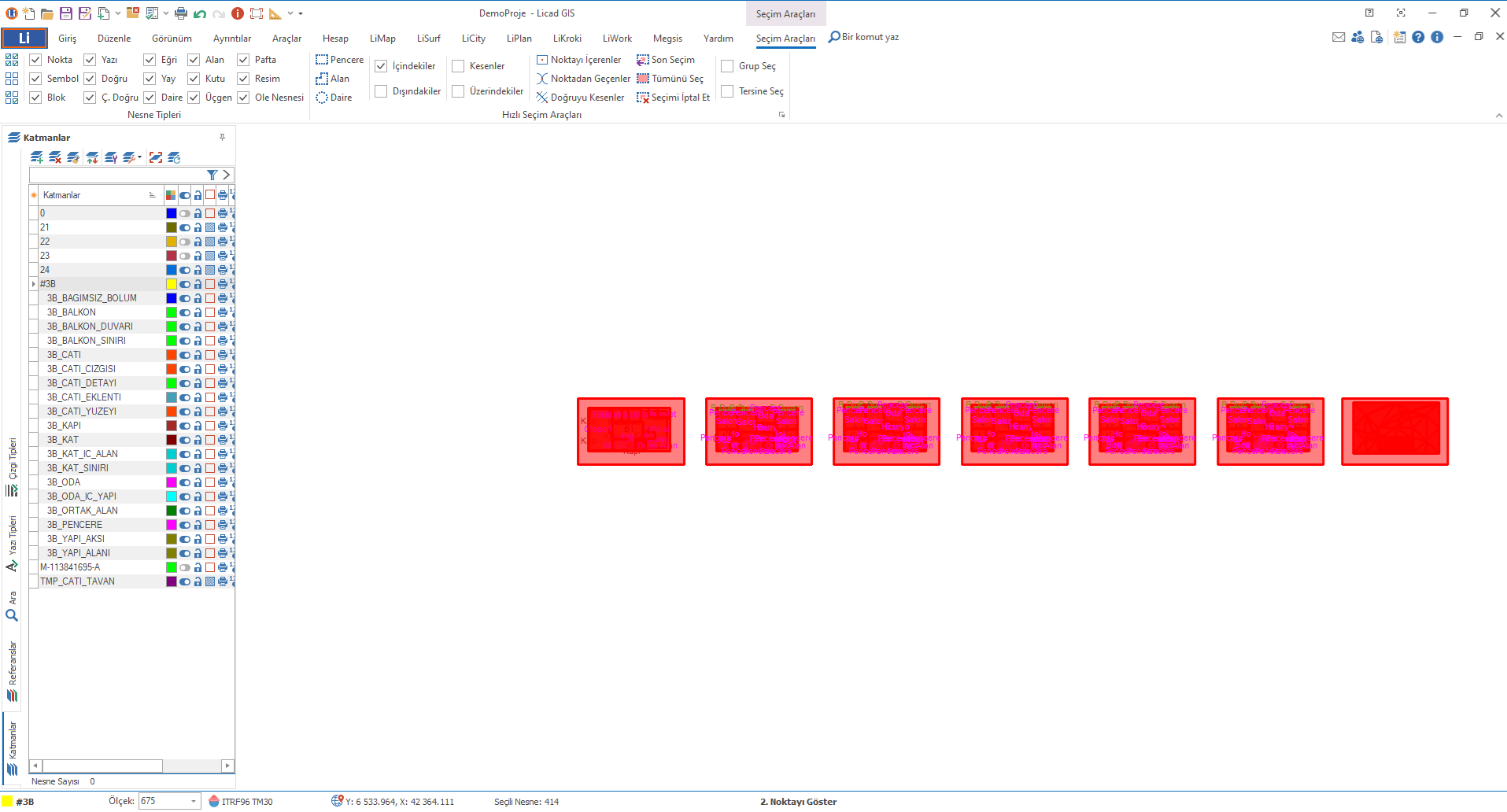The image size is (1507, 812).
Task: Click 3B_CATI orange color swatch
Action: tap(172, 355)
